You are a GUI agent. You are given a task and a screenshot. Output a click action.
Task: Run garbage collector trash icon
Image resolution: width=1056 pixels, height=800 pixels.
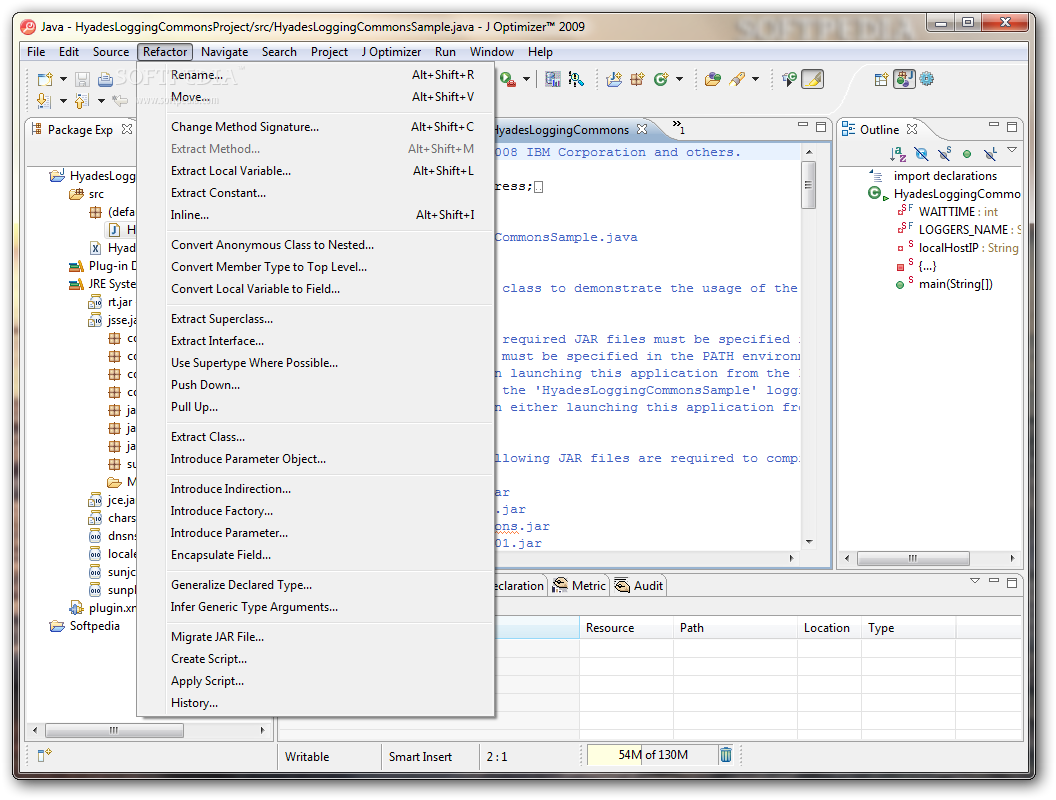726,755
